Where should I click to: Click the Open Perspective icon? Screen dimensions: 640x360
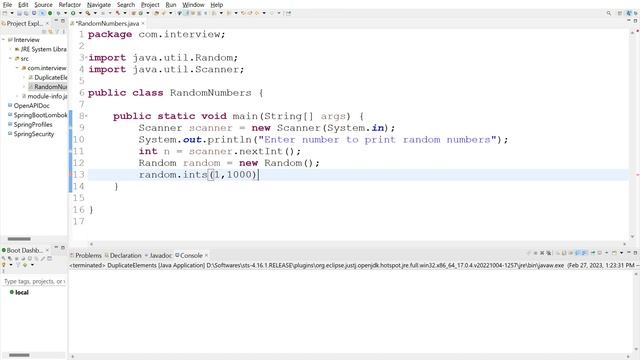[x=620, y=13]
